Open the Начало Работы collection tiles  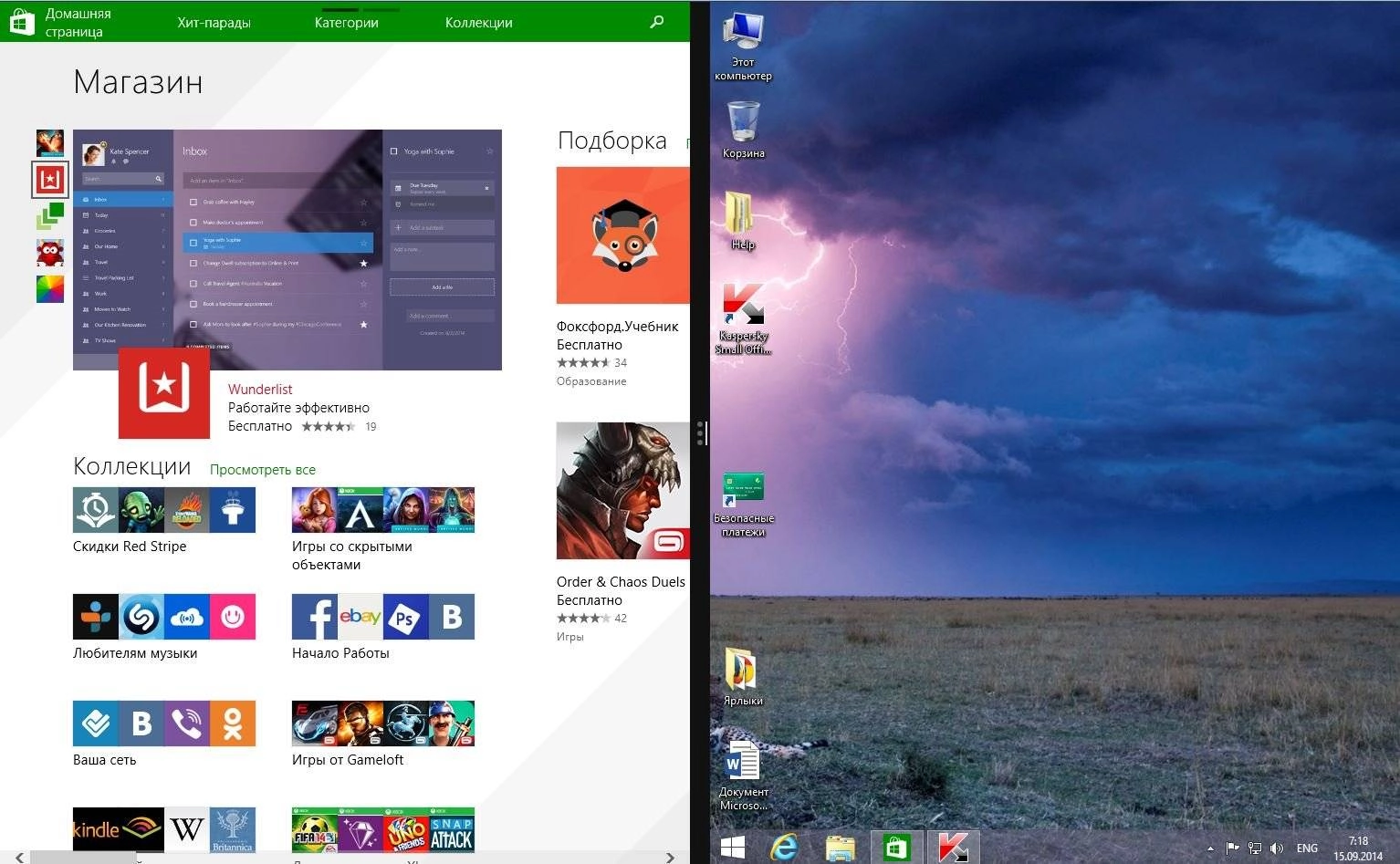coord(383,617)
